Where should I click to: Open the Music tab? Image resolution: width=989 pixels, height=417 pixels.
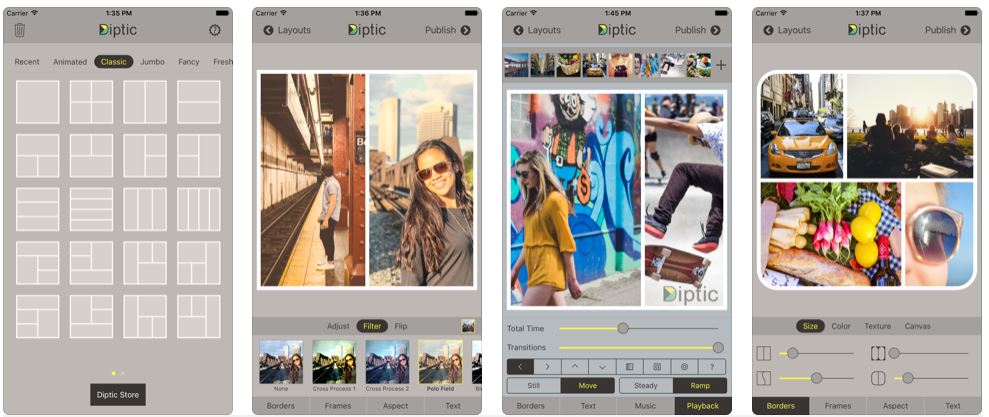(645, 406)
